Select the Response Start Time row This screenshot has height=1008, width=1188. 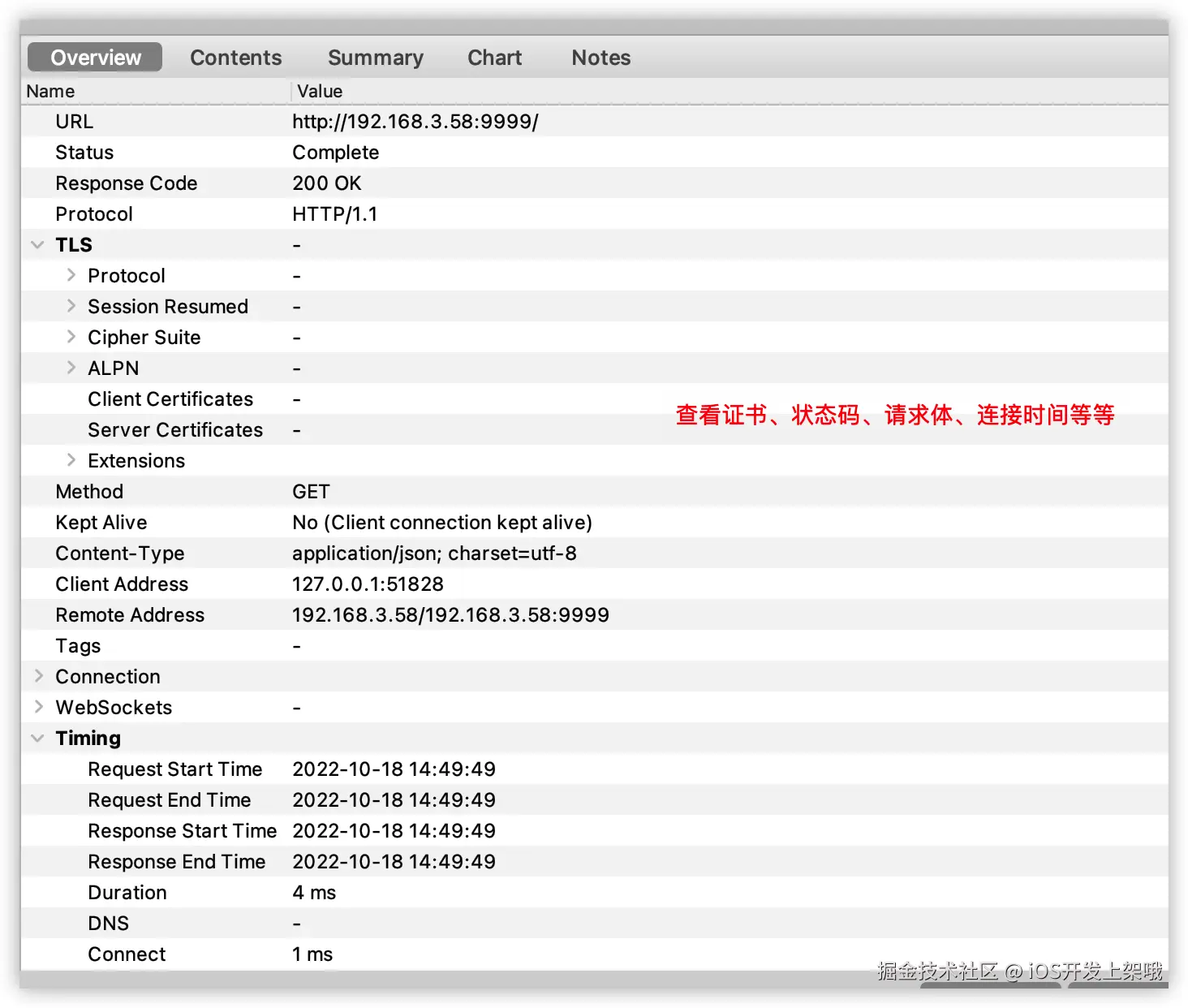pyautogui.click(x=595, y=831)
